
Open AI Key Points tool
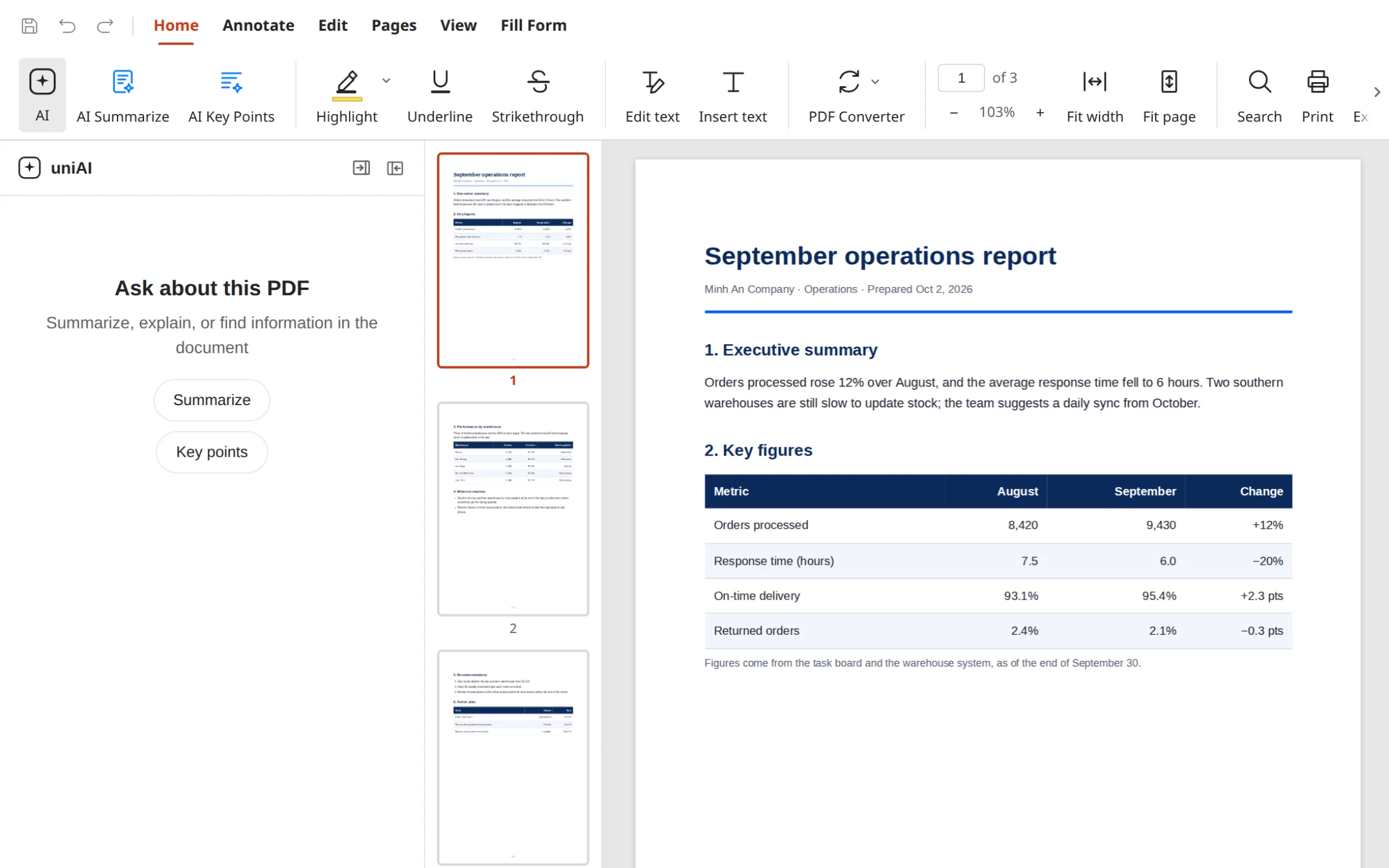231,96
